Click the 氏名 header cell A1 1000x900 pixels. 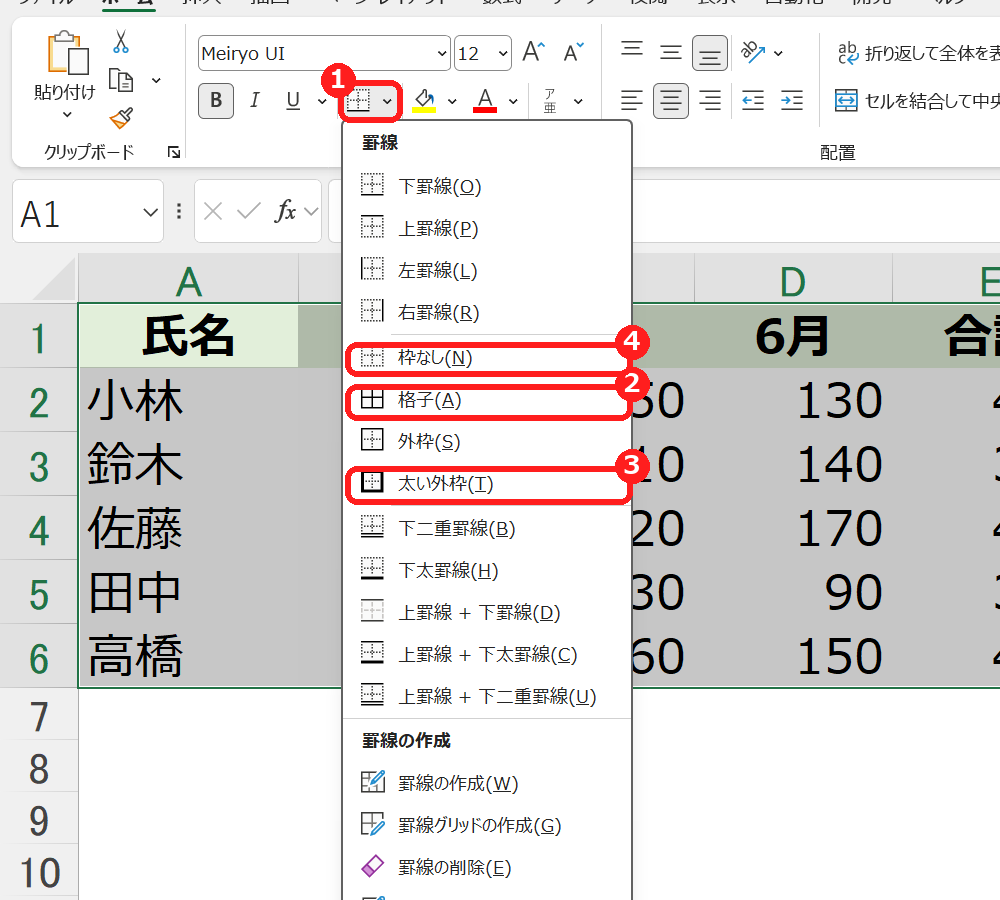(188, 336)
